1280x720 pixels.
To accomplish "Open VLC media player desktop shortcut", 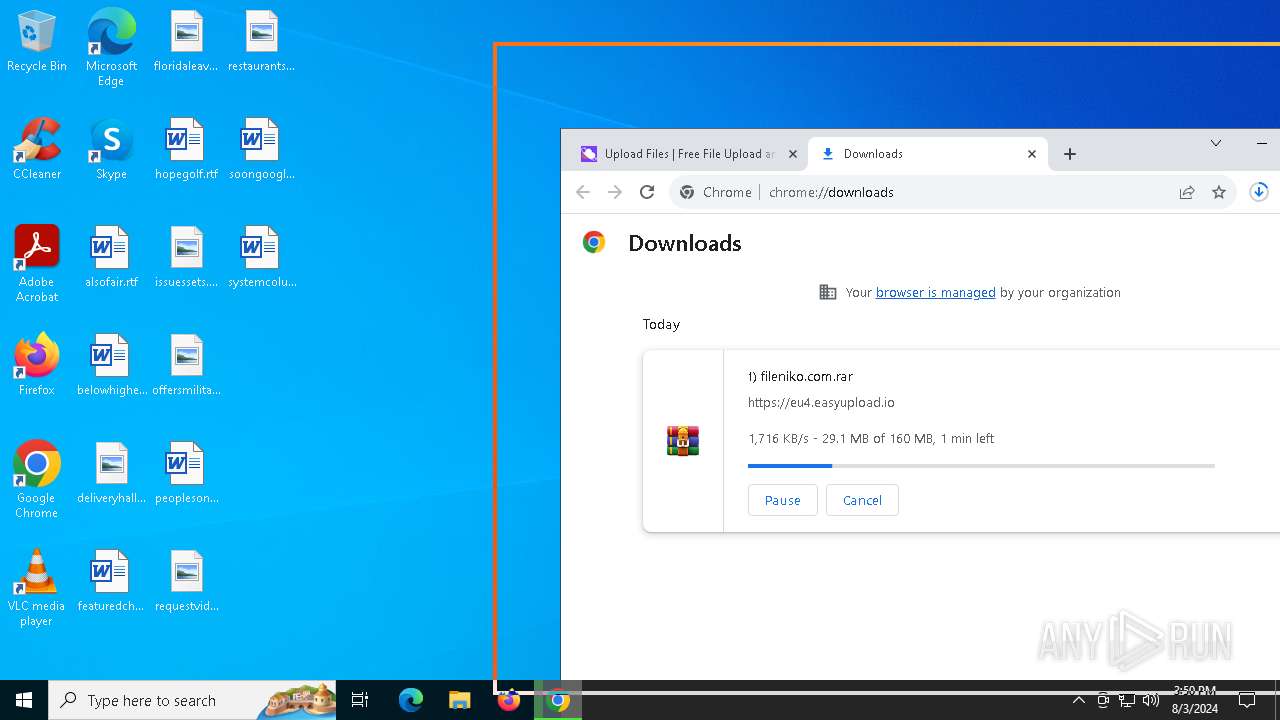I will click(37, 588).
